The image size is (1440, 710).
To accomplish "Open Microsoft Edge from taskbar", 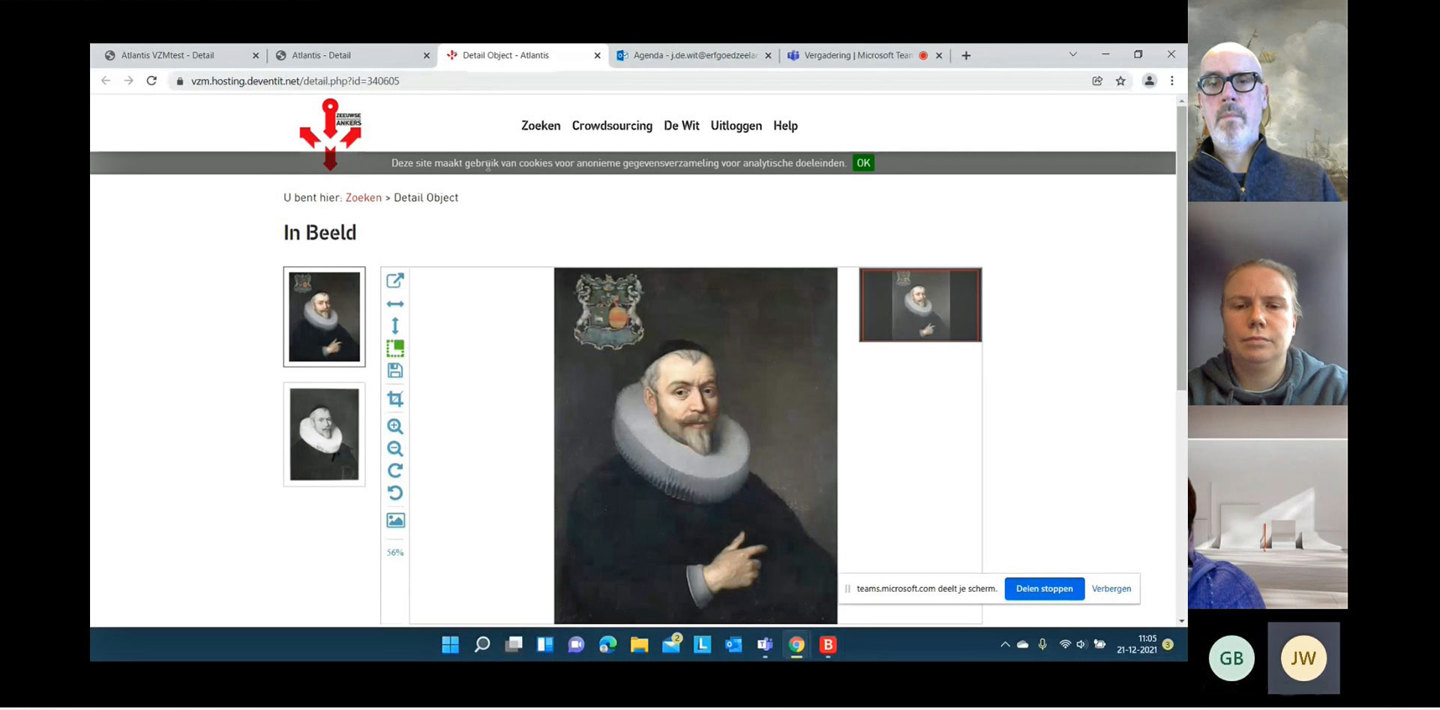I will (608, 645).
